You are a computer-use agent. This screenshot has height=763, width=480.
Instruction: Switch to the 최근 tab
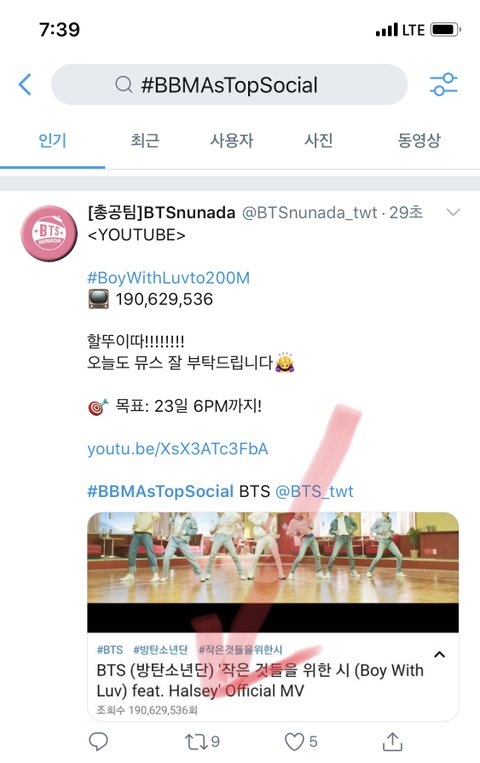click(145, 141)
